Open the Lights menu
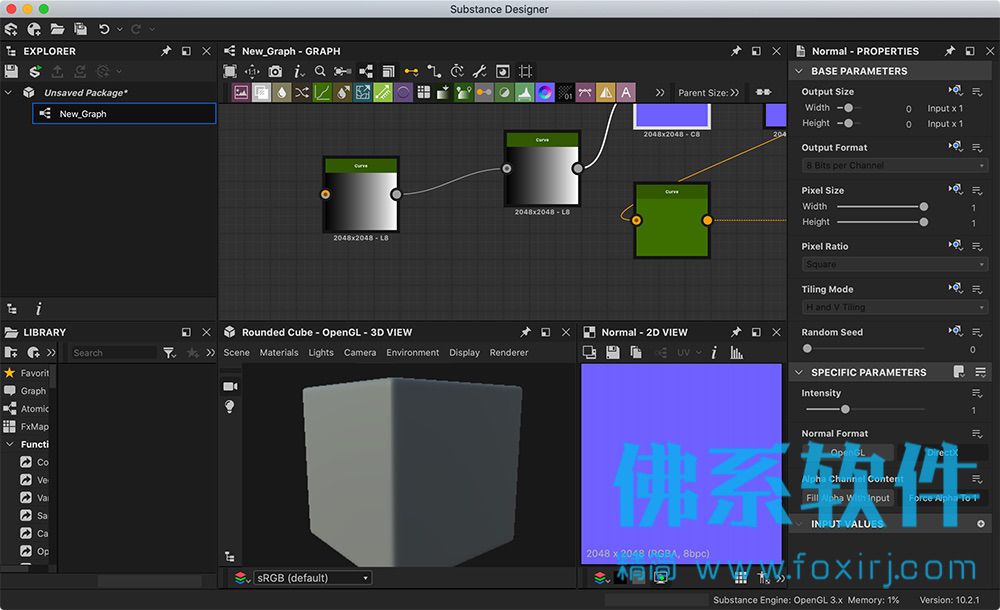 [321, 352]
